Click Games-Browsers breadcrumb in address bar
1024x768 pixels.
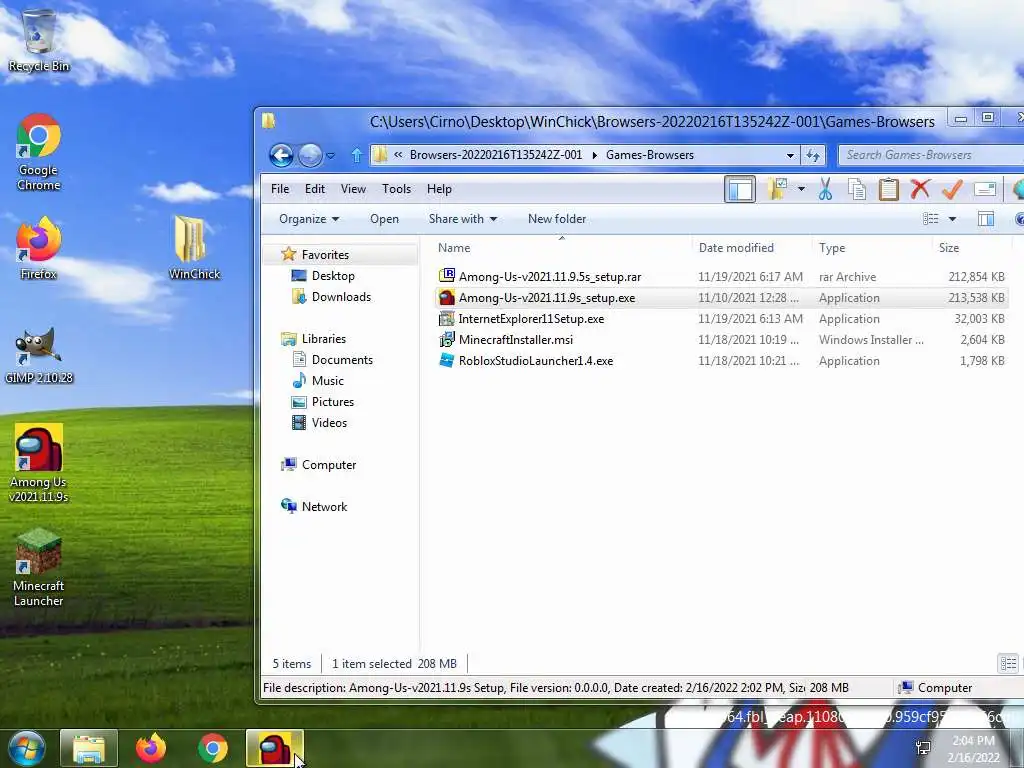[650, 155]
